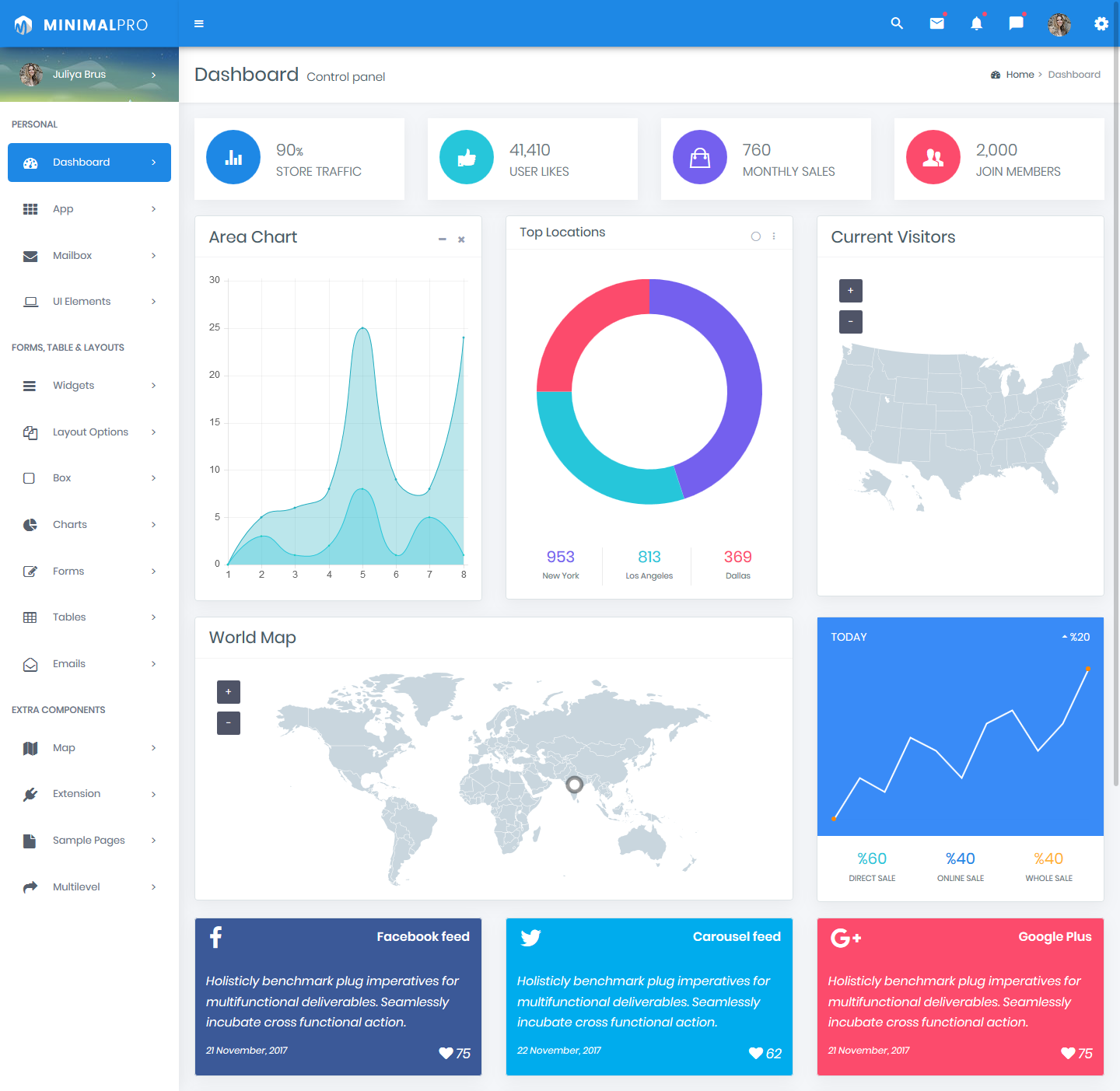Open the Widgets sidebar menu
The image size is (1120, 1091).
click(x=89, y=386)
